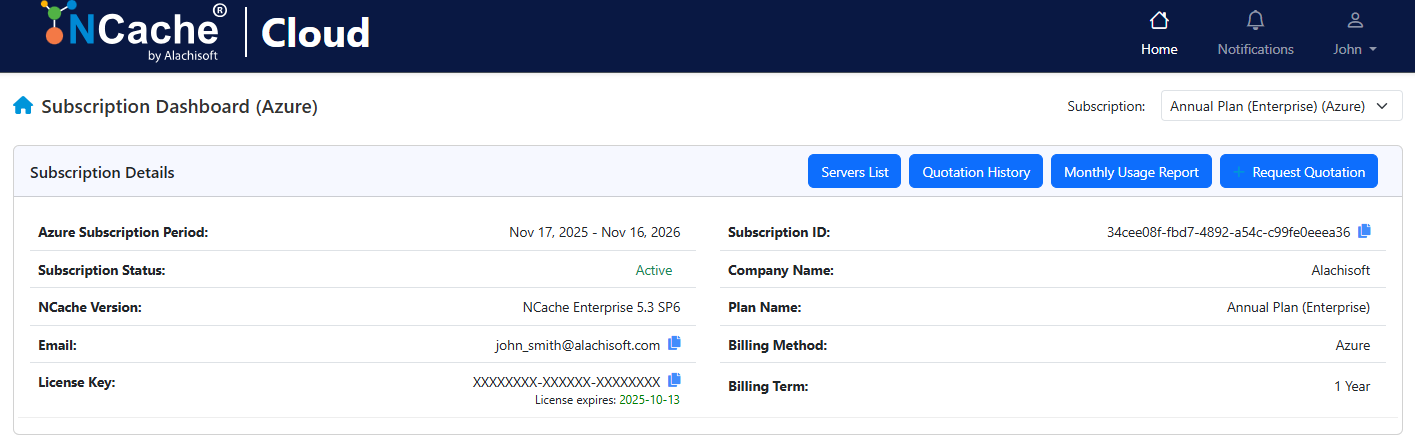Copy the License Key with copy icon
The image size is (1415, 446).
(x=674, y=380)
